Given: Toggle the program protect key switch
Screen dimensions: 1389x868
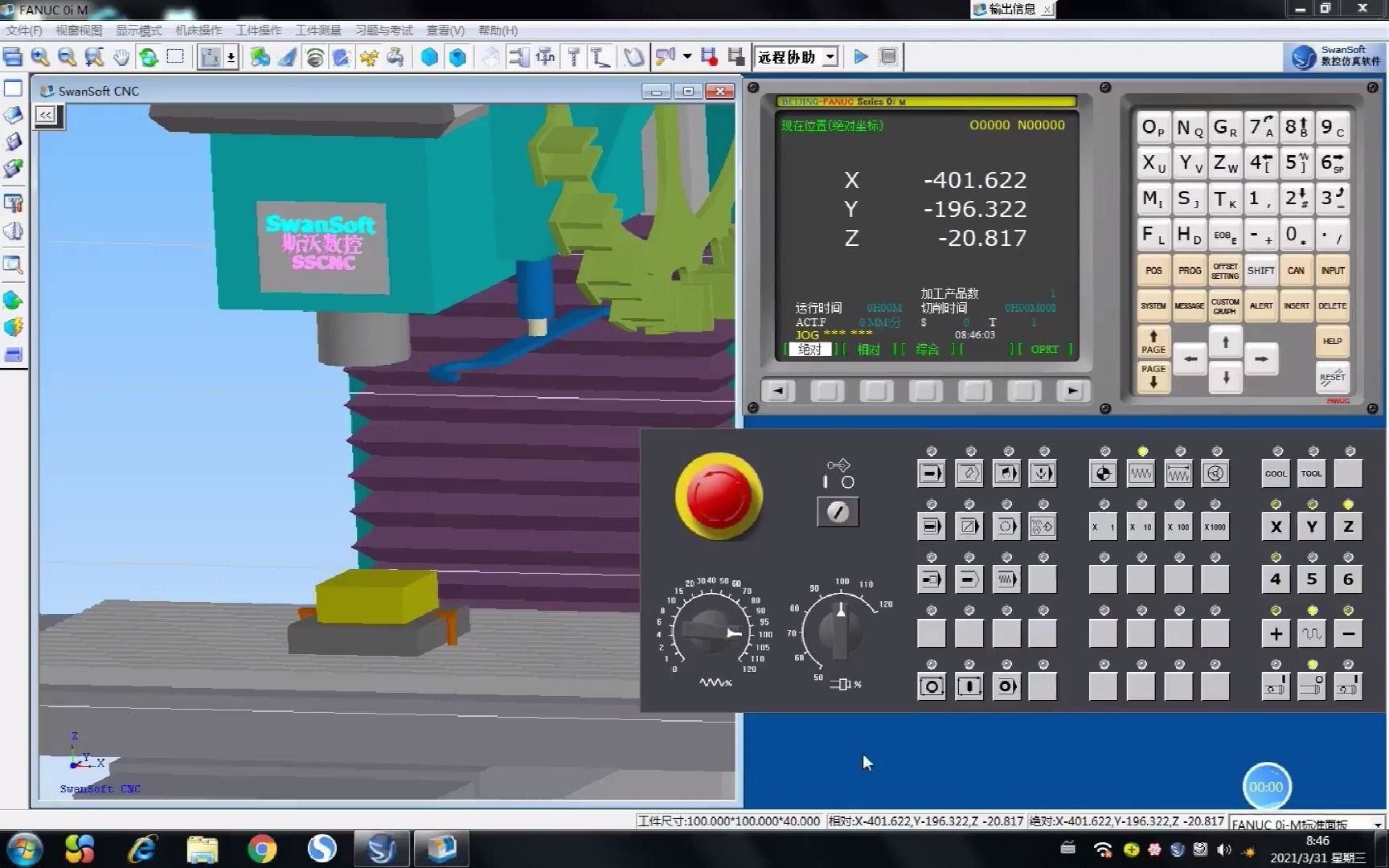Looking at the screenshot, I should coord(838,512).
